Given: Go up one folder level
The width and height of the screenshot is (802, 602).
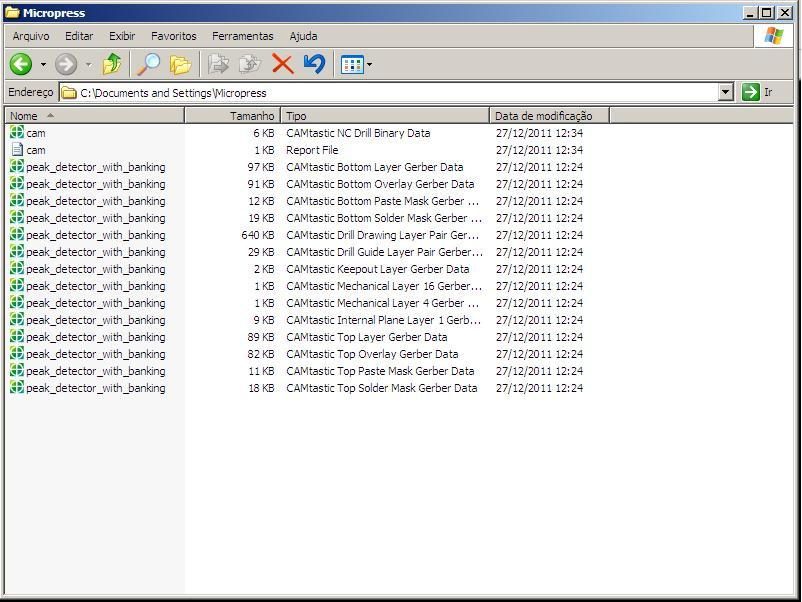Looking at the screenshot, I should pos(112,64).
